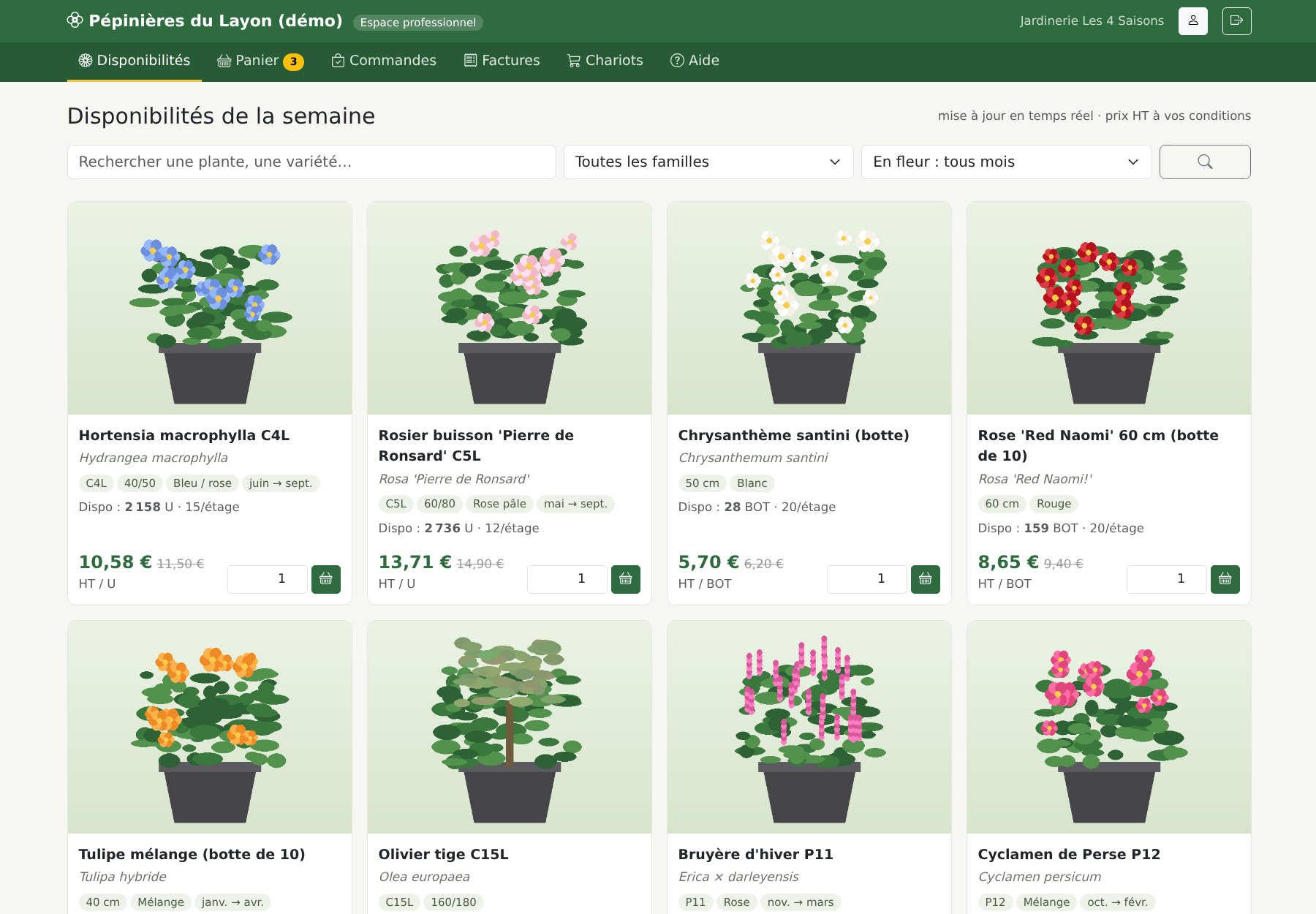Click the 'Espace professionnel' badge
This screenshot has height=914, width=1316.
tap(418, 23)
